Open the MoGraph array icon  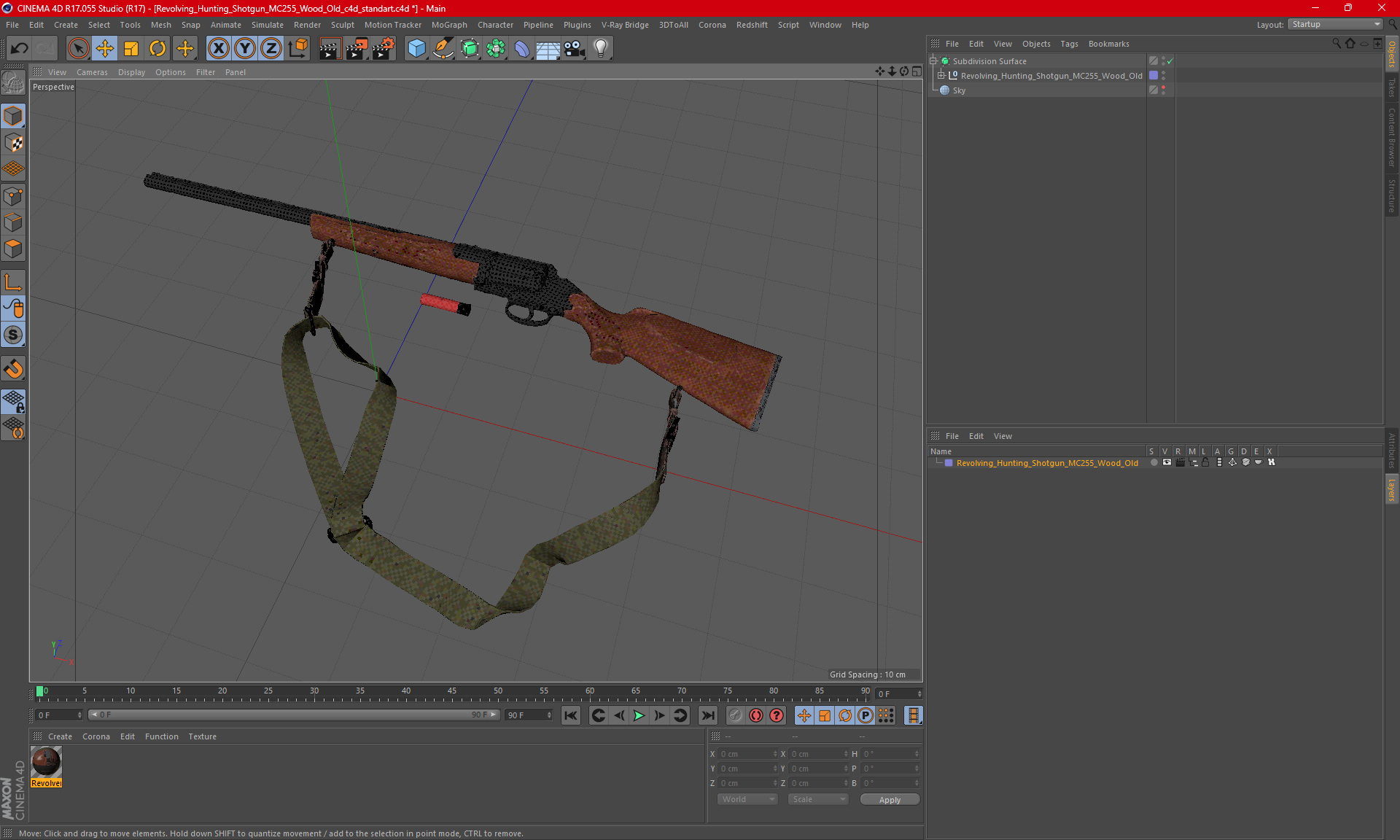point(496,48)
